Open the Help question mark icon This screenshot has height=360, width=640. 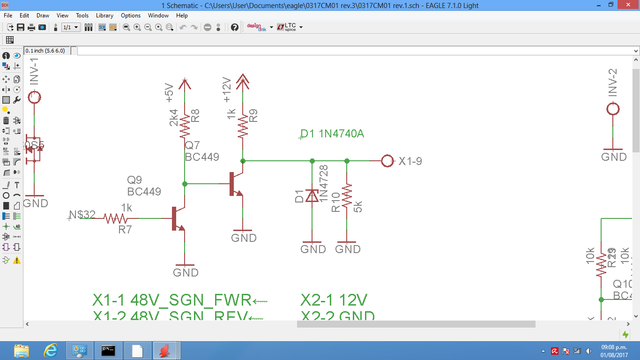[234, 27]
